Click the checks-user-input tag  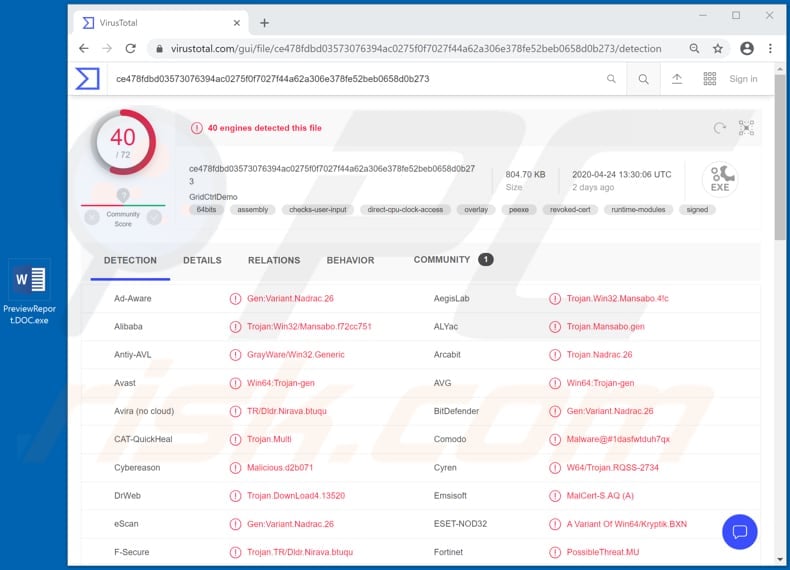318,210
